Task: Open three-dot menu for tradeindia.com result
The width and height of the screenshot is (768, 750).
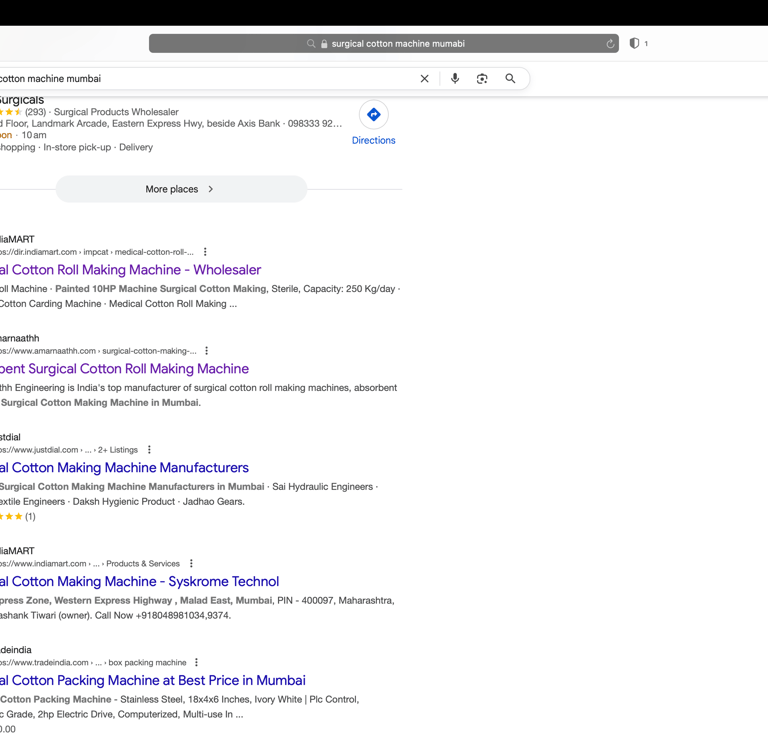Action: click(196, 662)
